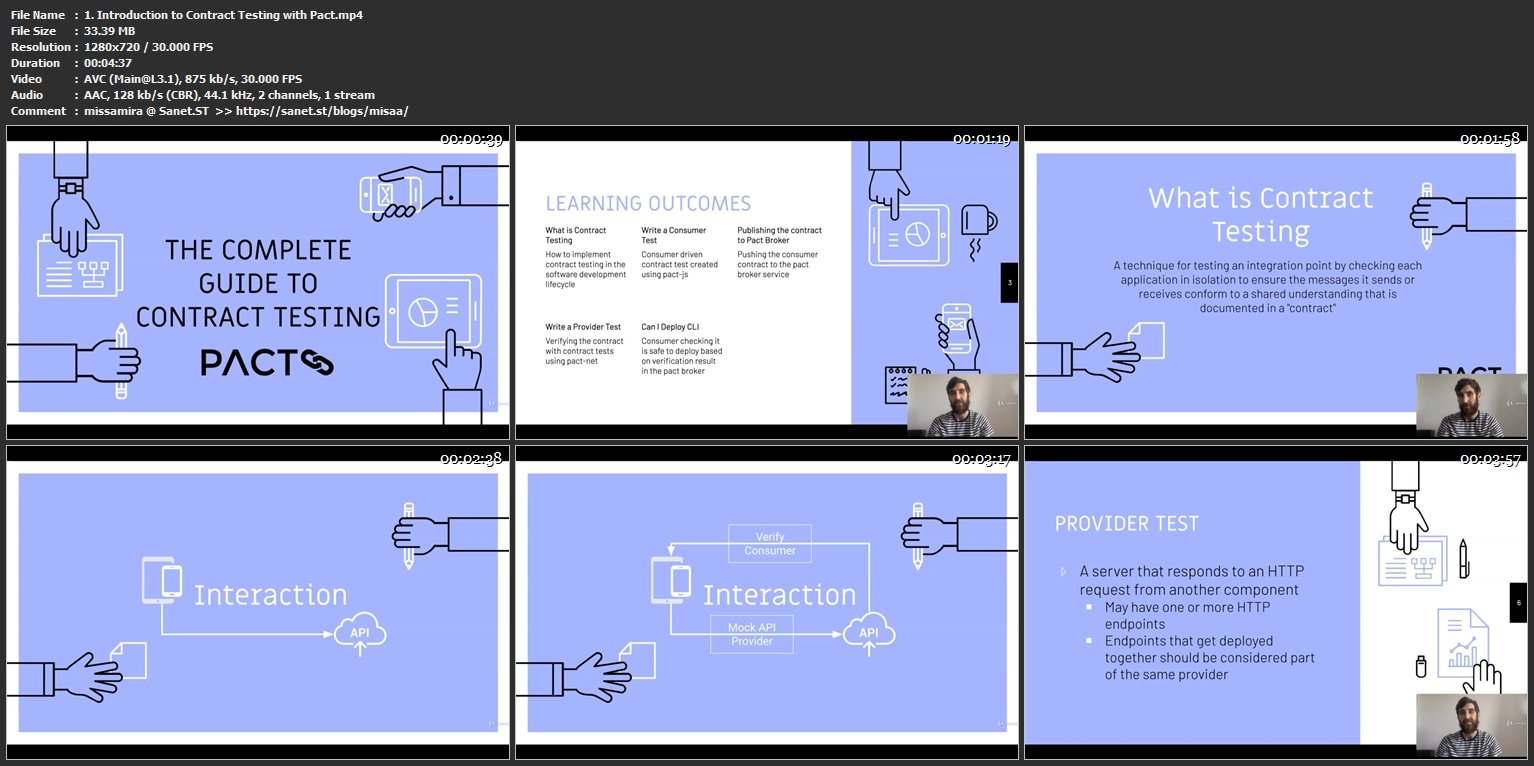1534x766 pixels.
Task: Click the tablet pie chart icon on the title slide
Action: 432,313
